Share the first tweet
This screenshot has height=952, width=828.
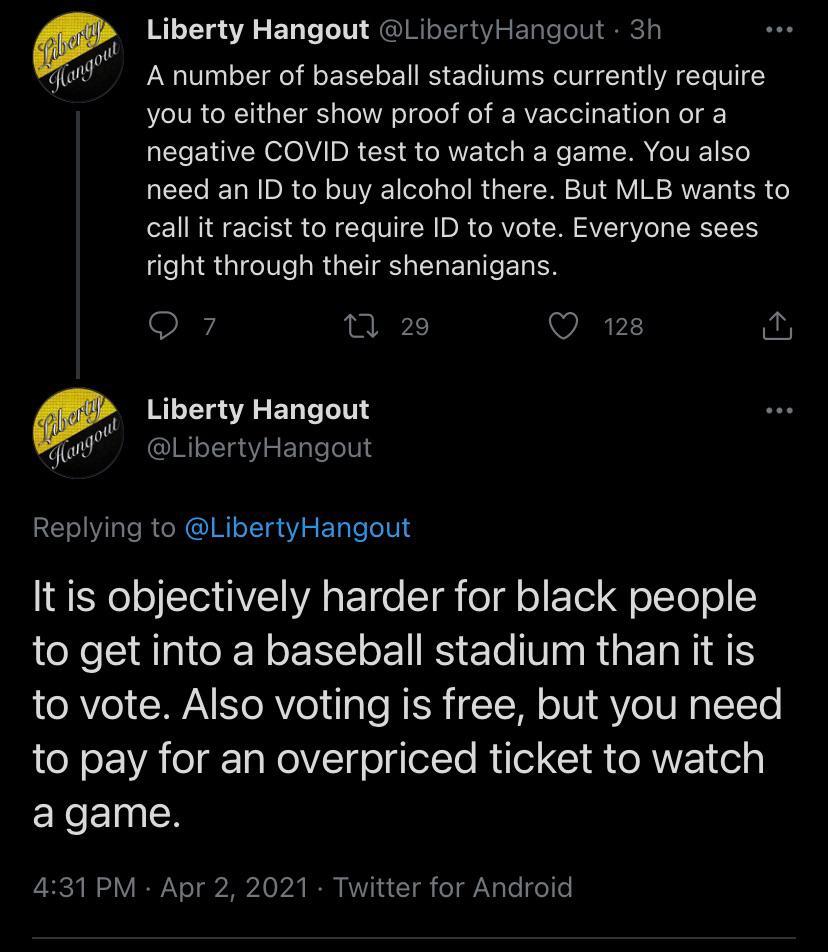[x=777, y=326]
